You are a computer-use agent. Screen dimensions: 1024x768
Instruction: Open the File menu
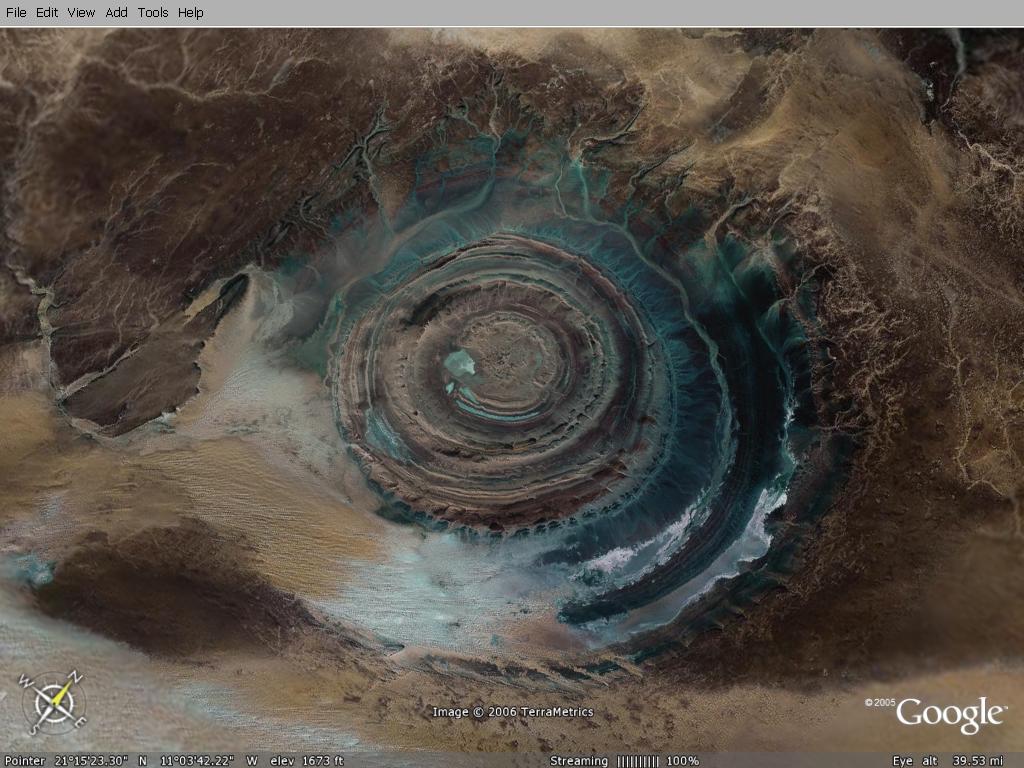[16, 12]
